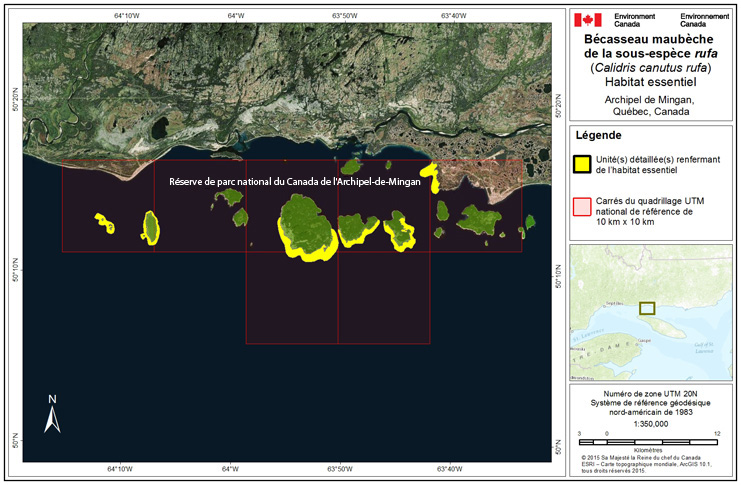Click the Canadian flag icon
The height and width of the screenshot is (485, 741).
pos(587,19)
